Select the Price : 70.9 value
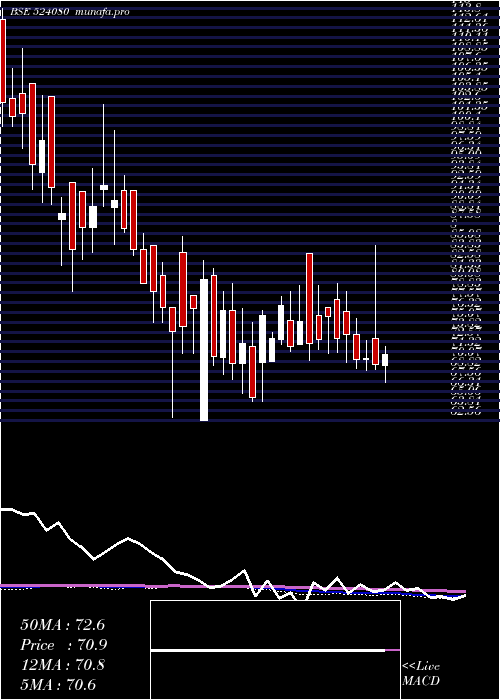 pos(63,645)
